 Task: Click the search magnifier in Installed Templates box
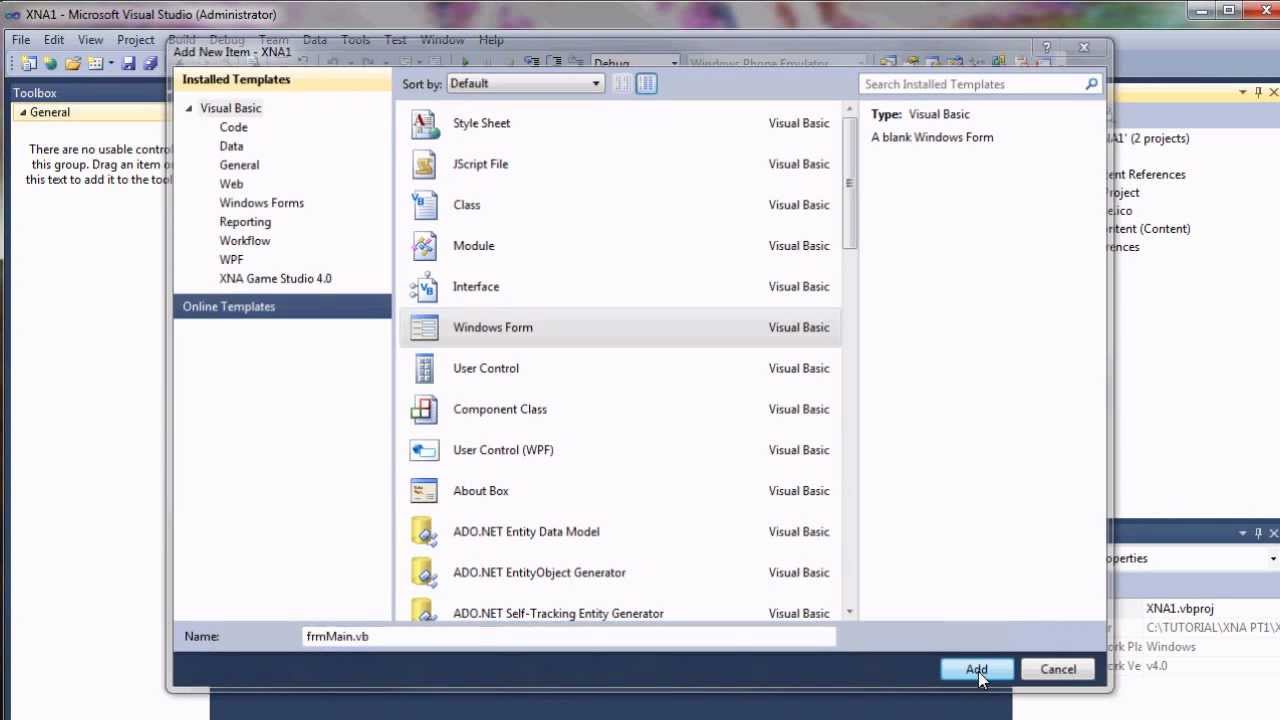click(x=1092, y=84)
